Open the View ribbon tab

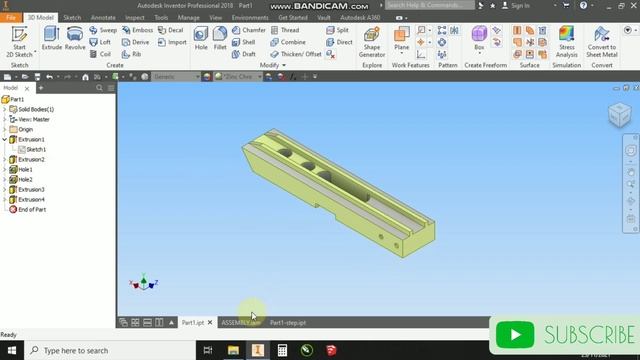tap(216, 18)
